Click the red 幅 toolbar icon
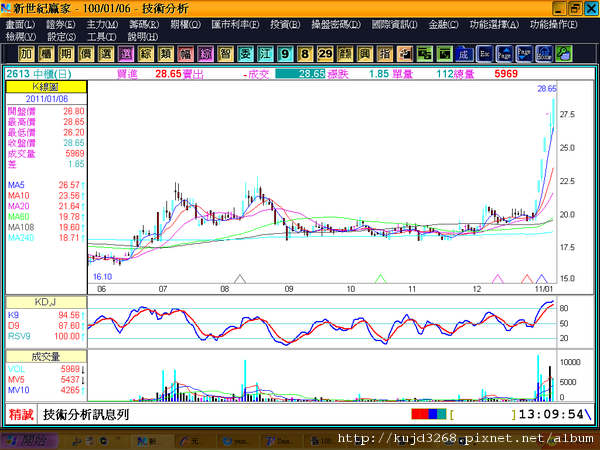Screen dimensions: 600x450 coord(185,54)
